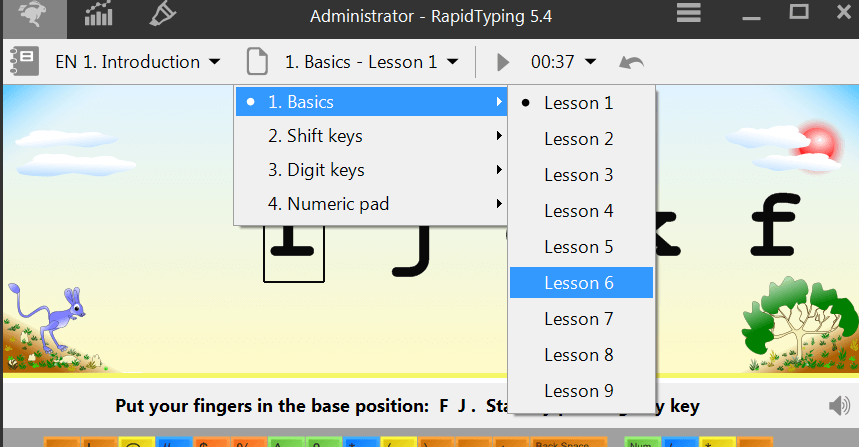Image resolution: width=859 pixels, height=447 pixels.
Task: Choose Lesson 8 in the submenu
Action: 581,355
